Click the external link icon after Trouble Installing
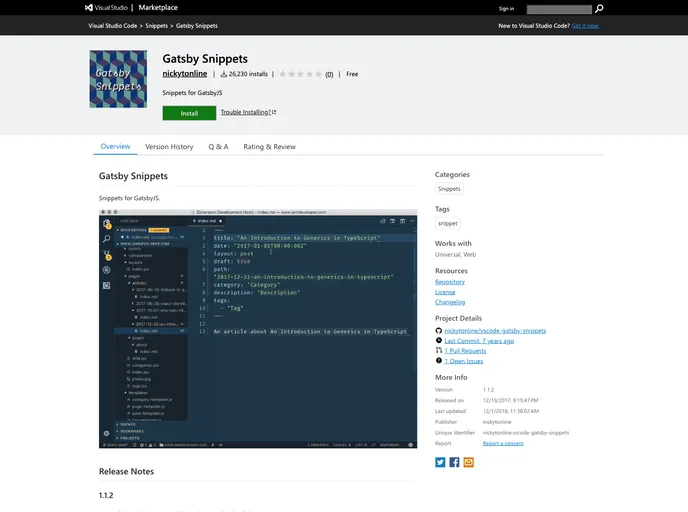The width and height of the screenshot is (688, 512). pos(274,112)
